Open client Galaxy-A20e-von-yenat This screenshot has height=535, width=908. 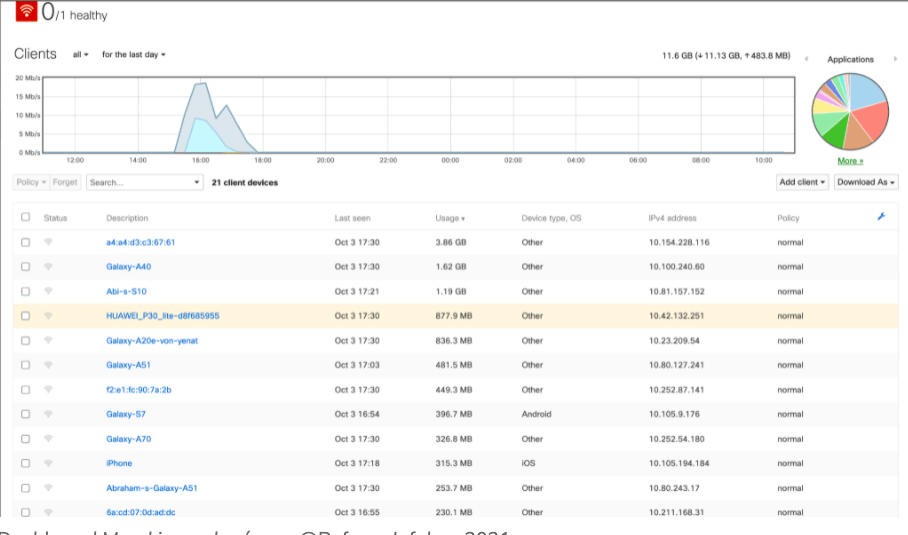tap(152, 341)
